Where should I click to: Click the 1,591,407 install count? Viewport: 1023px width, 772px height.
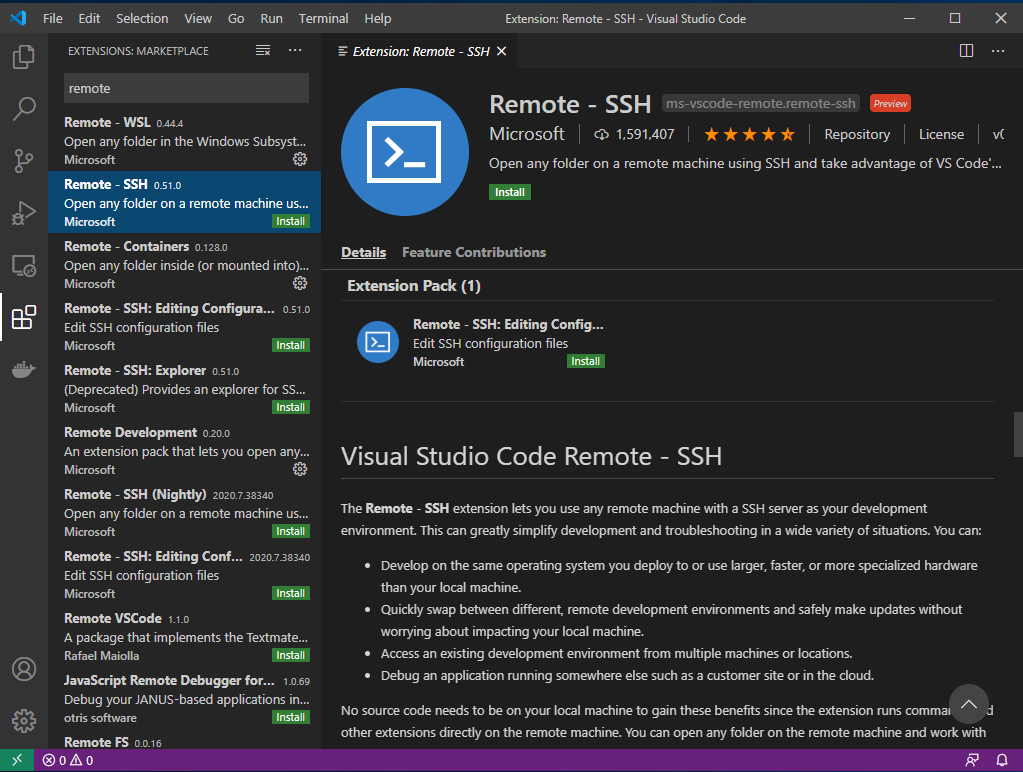634,134
